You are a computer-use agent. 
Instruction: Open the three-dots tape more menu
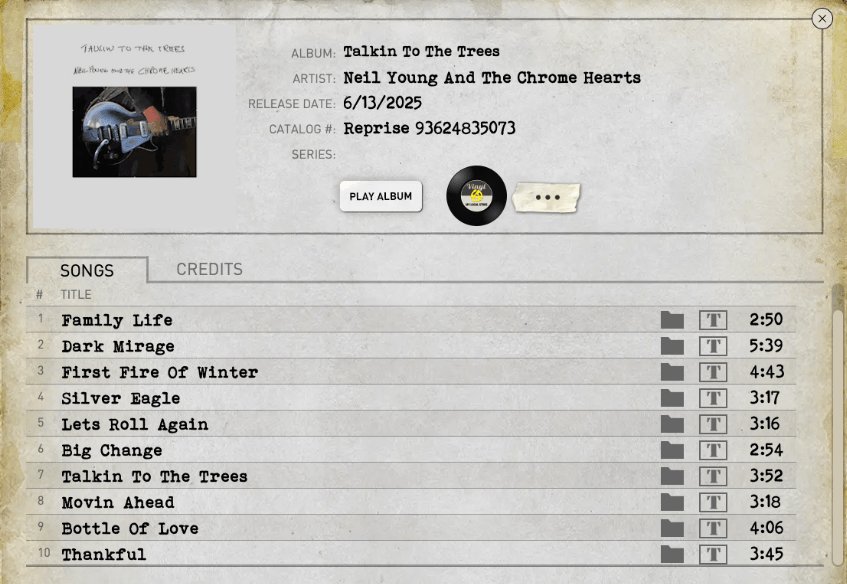tap(547, 197)
